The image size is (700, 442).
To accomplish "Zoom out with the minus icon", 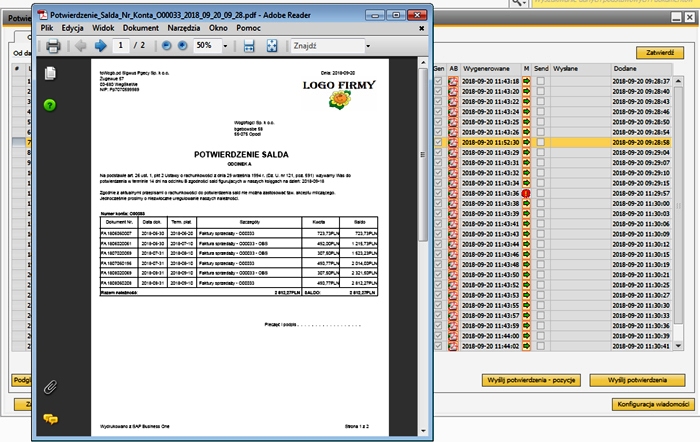I will click(167, 46).
